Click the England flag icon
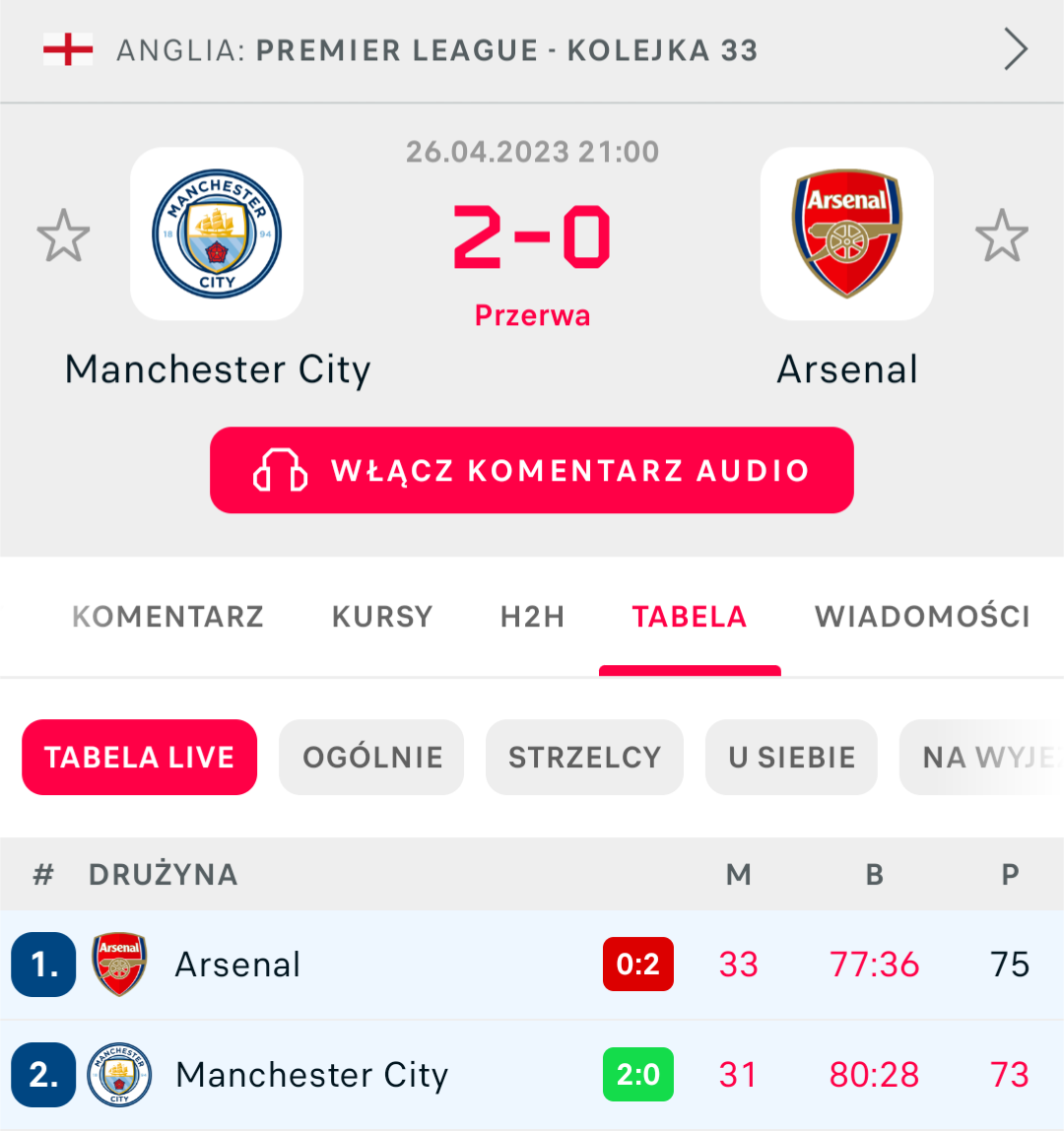 pyautogui.click(x=68, y=49)
